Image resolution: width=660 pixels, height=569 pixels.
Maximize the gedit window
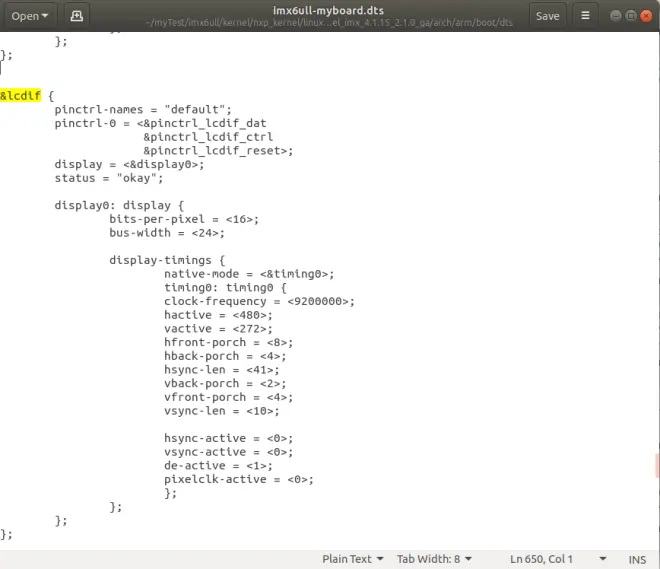(631, 16)
